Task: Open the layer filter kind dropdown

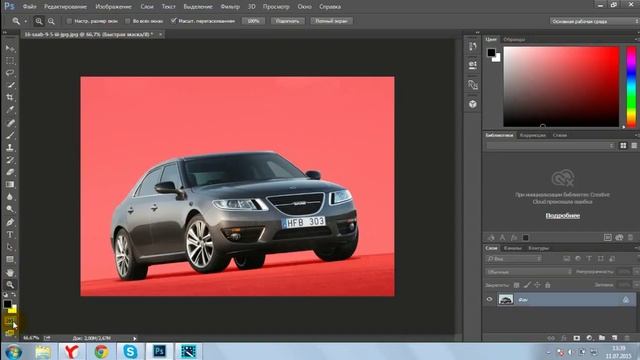Action: point(513,259)
